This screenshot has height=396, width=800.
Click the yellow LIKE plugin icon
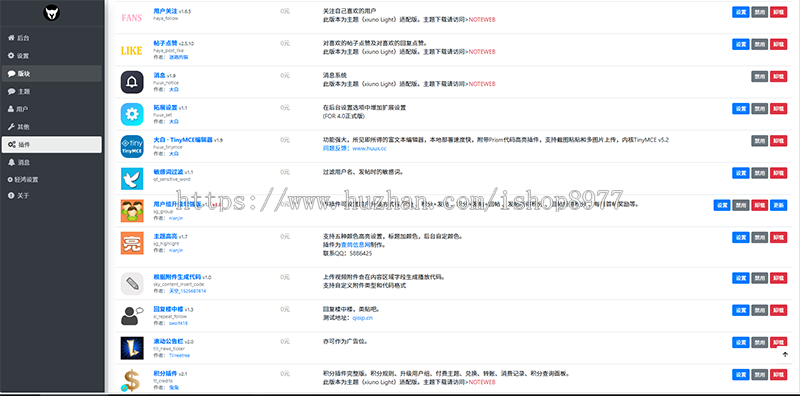coord(132,51)
